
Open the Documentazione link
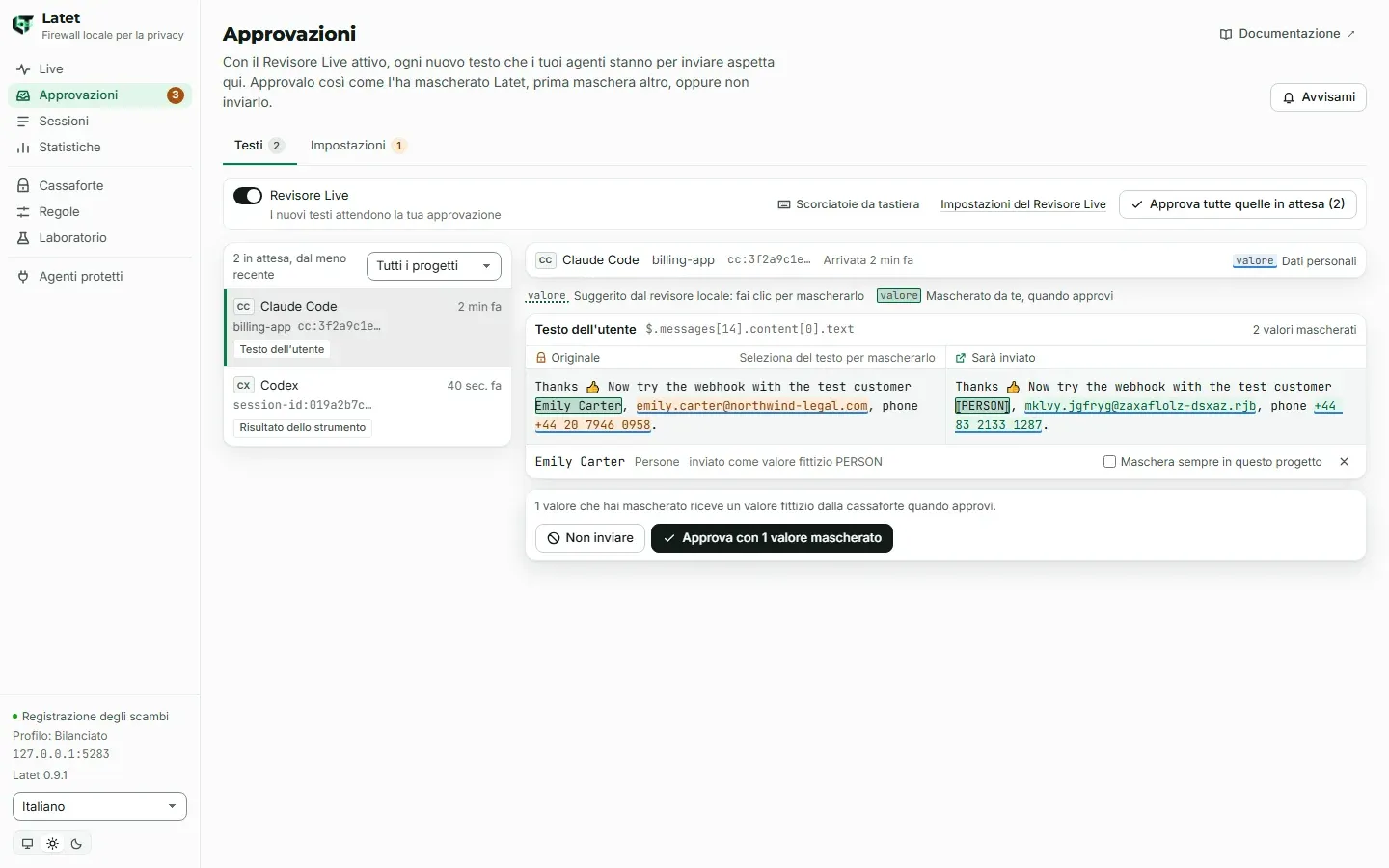click(x=1288, y=34)
